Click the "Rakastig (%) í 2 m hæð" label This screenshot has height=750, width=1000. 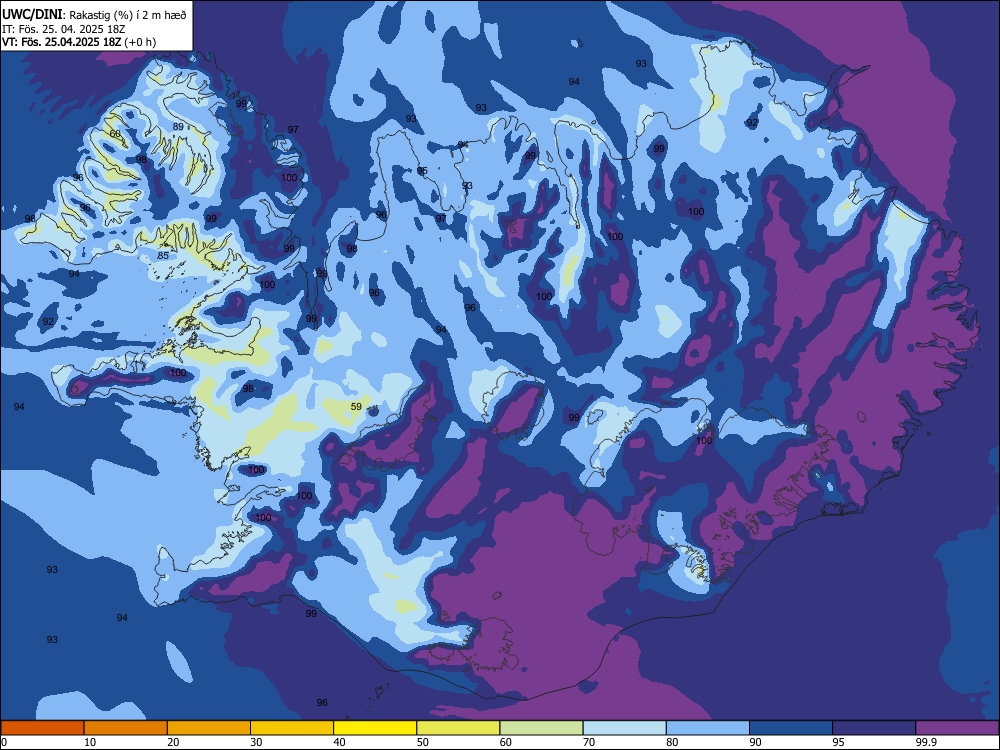pos(128,15)
